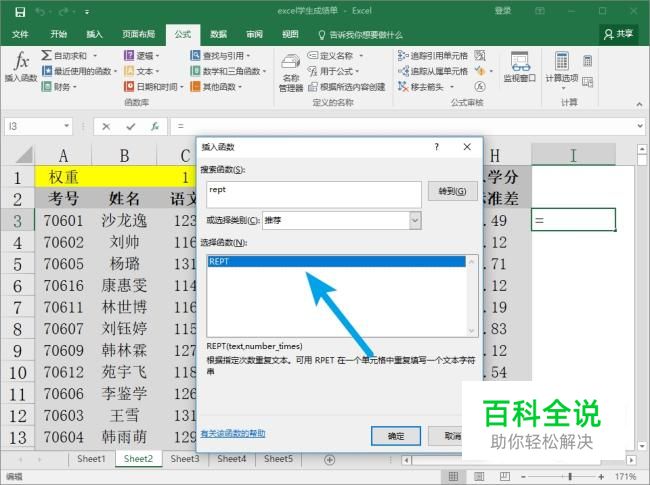Click the formula bar fx insert function icon

pyautogui.click(x=155, y=126)
